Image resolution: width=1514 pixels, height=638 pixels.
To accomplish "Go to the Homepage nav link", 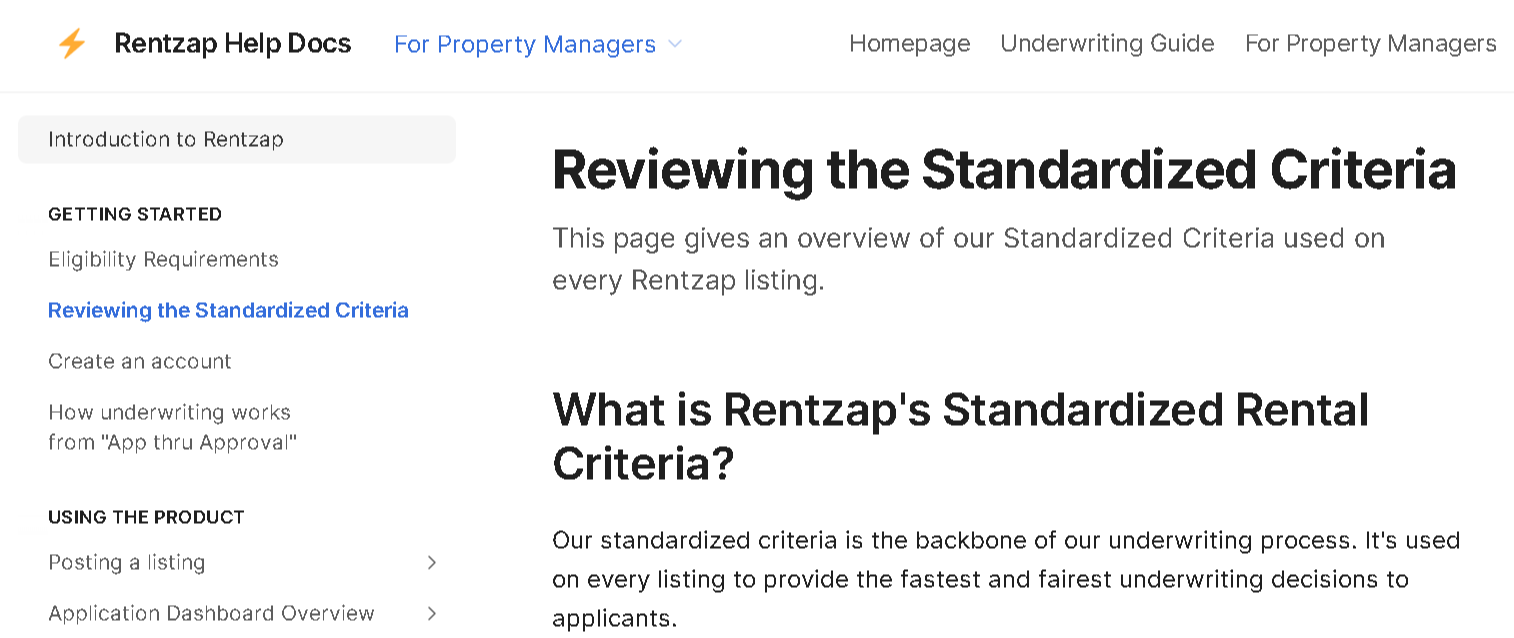I will pos(909,44).
